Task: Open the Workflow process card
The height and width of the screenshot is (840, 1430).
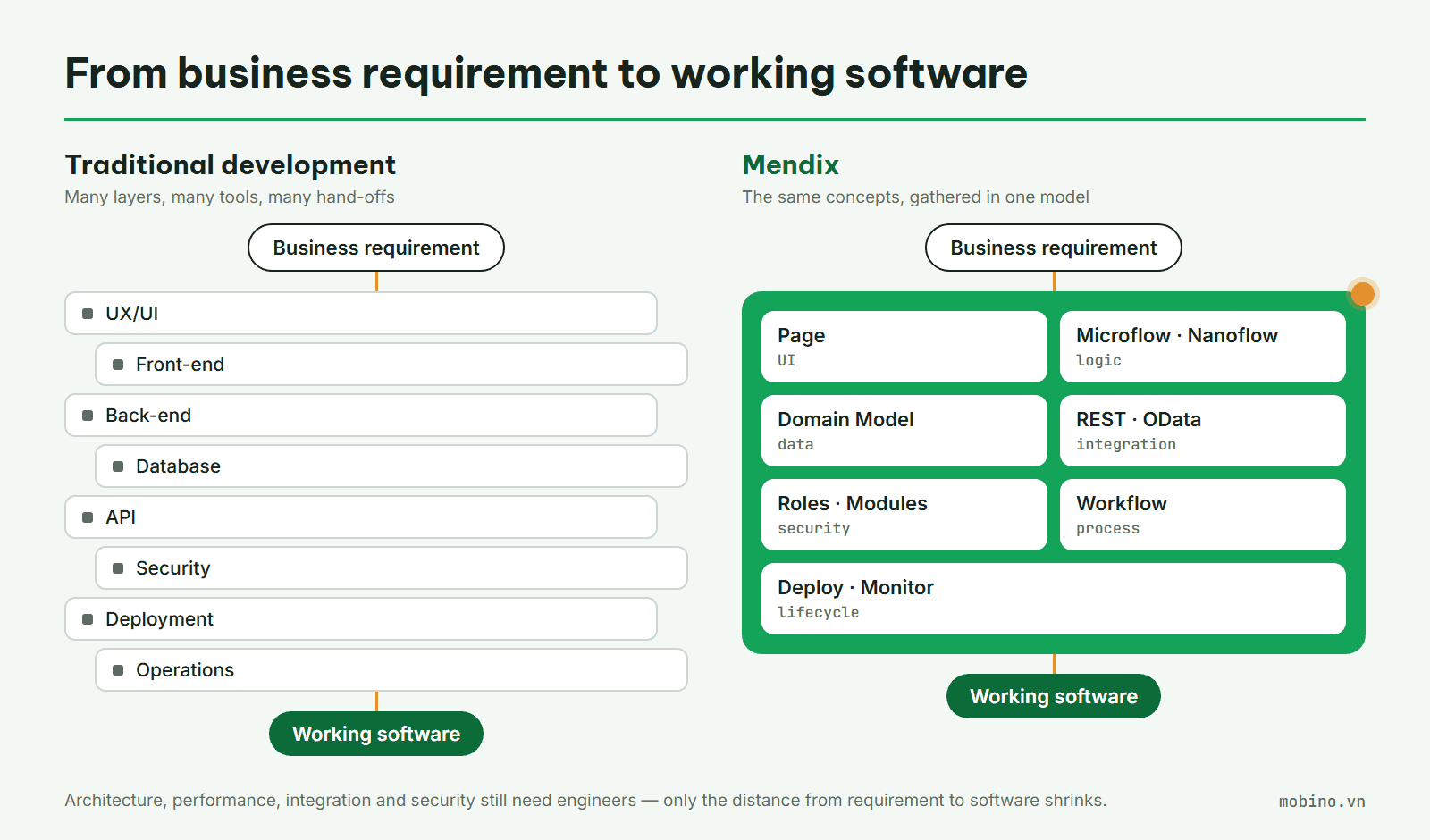Action: click(1203, 515)
